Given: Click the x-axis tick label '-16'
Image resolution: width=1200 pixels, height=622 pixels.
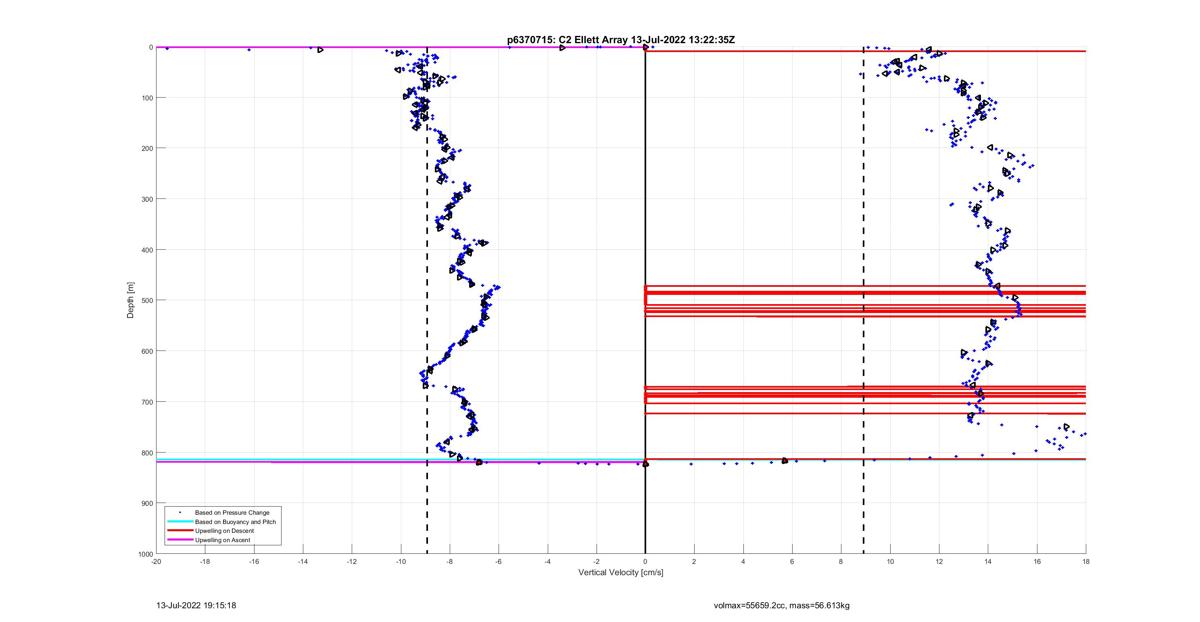Looking at the screenshot, I should pos(254,562).
